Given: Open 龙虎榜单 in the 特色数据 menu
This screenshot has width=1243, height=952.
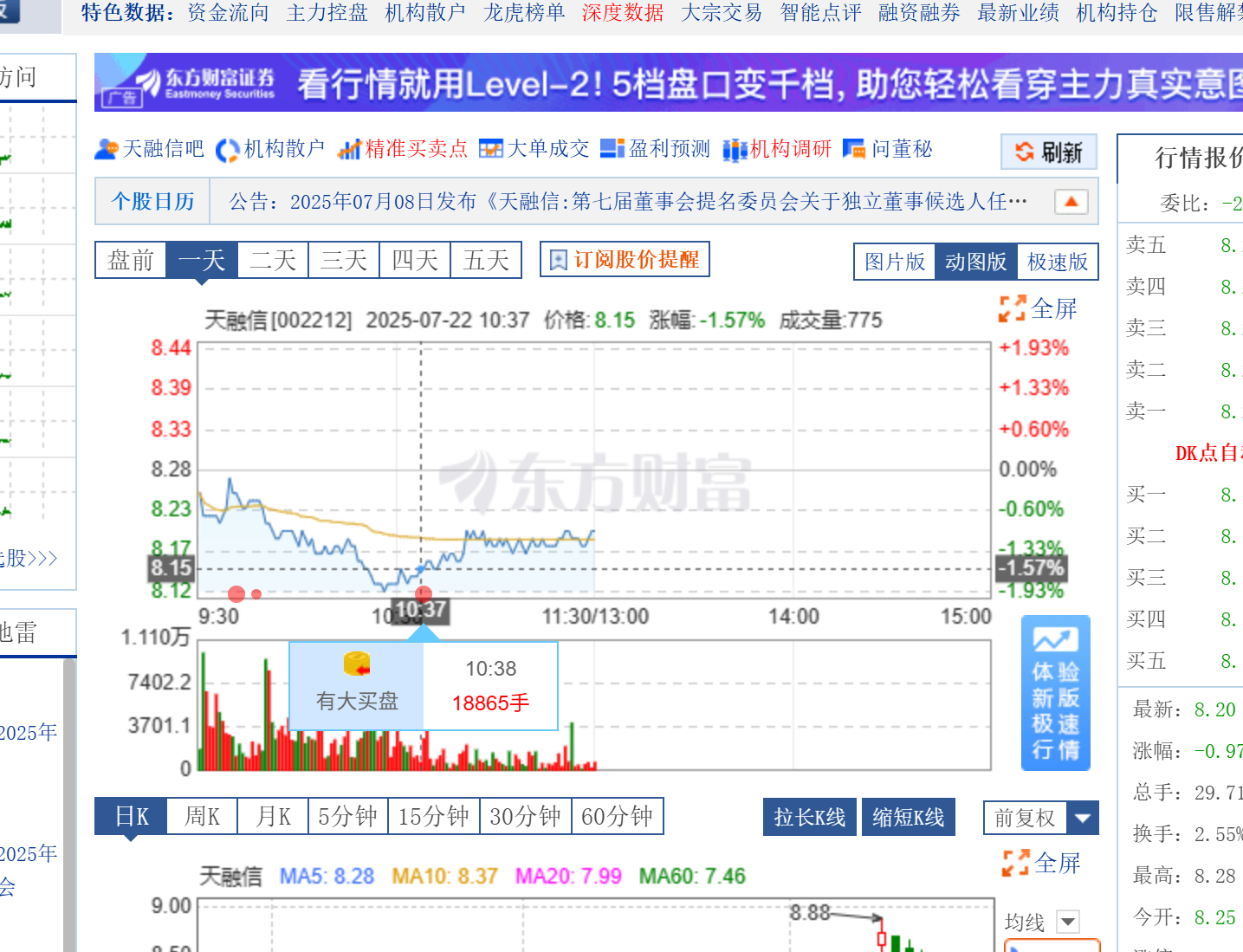Looking at the screenshot, I should pyautogui.click(x=524, y=13).
